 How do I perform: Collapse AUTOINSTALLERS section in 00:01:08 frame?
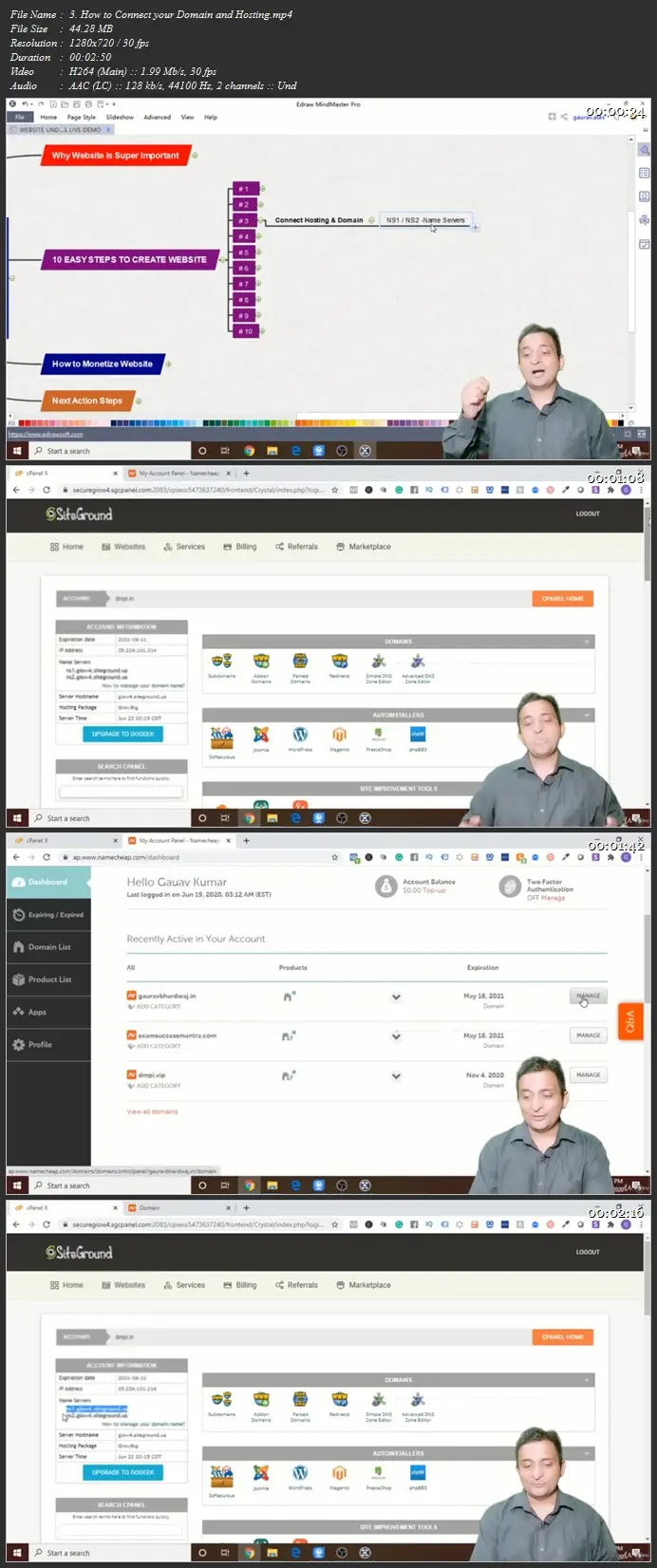pyautogui.click(x=587, y=715)
